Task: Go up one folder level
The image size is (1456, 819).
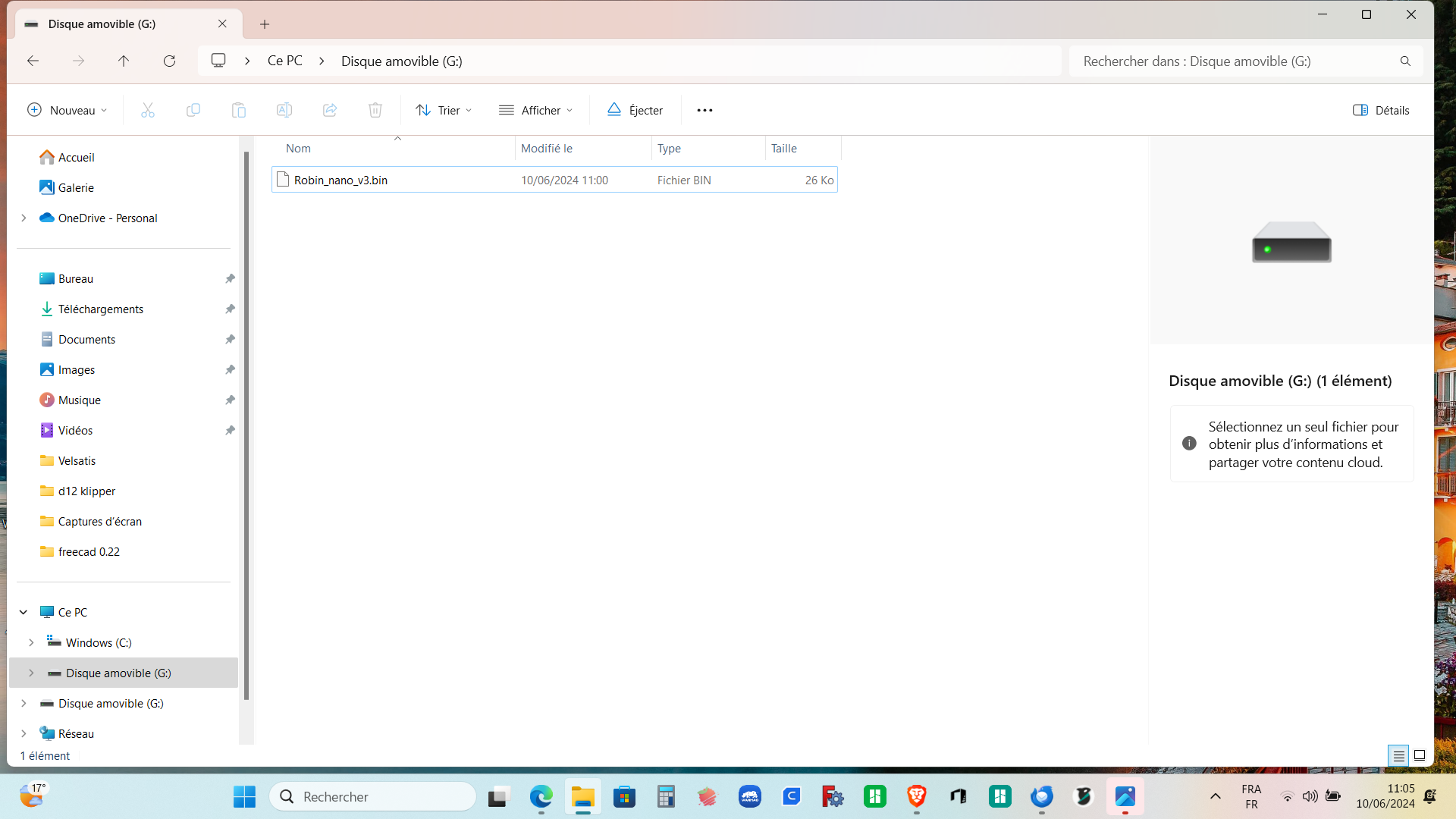Action: [124, 61]
